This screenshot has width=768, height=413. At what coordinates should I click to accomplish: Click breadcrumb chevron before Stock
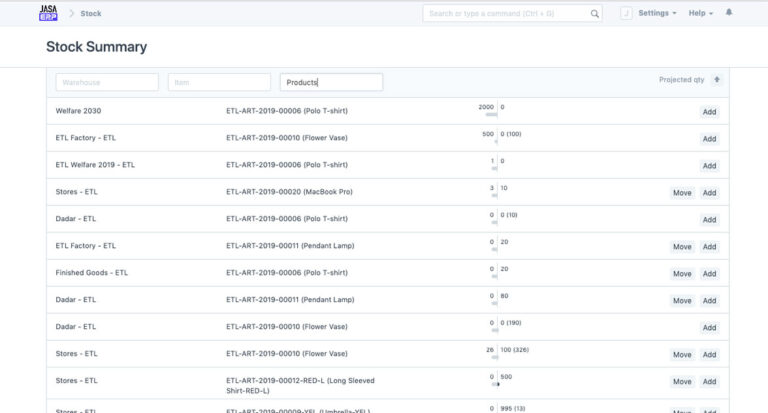72,14
